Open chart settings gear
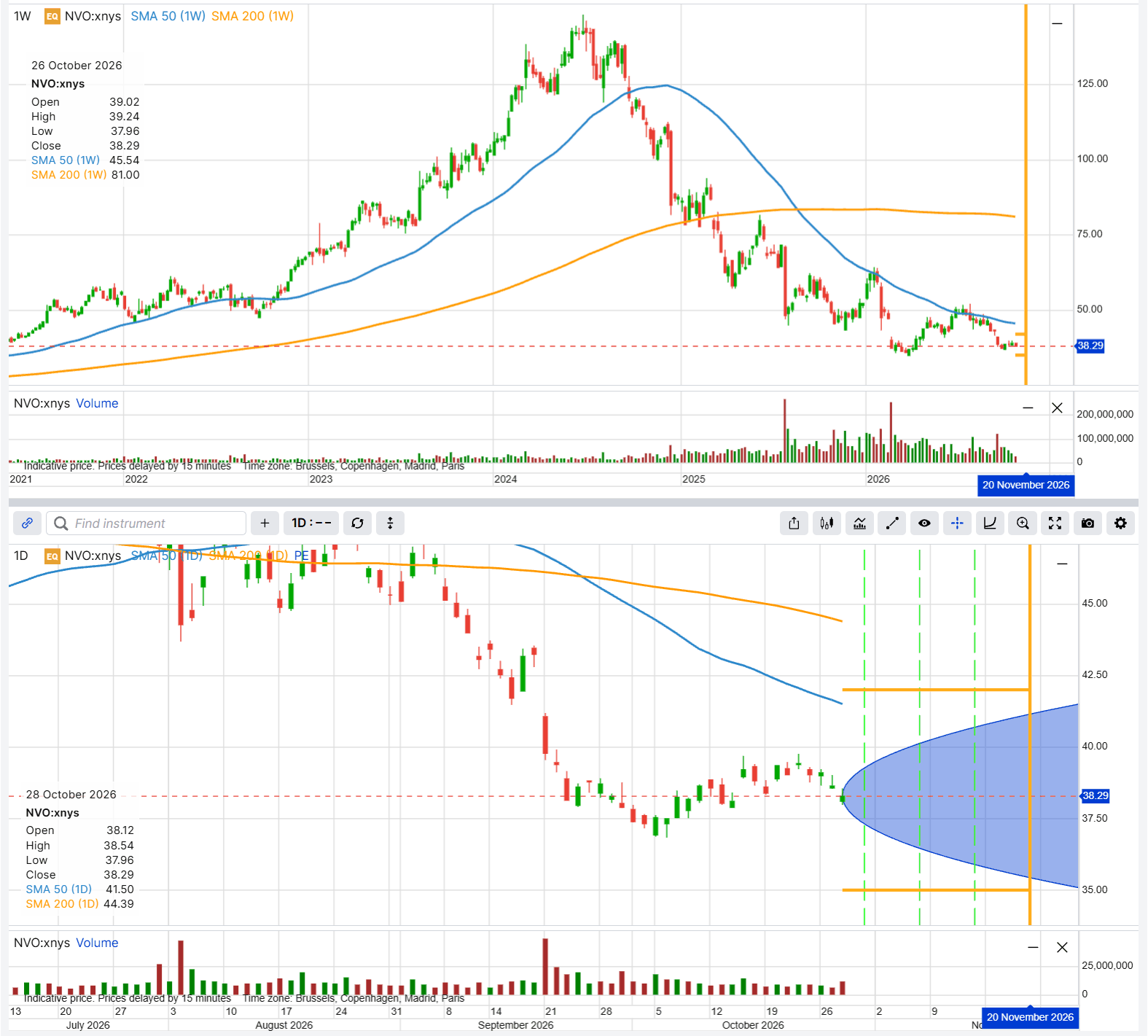This screenshot has height=1036, width=1148. coord(1120,523)
